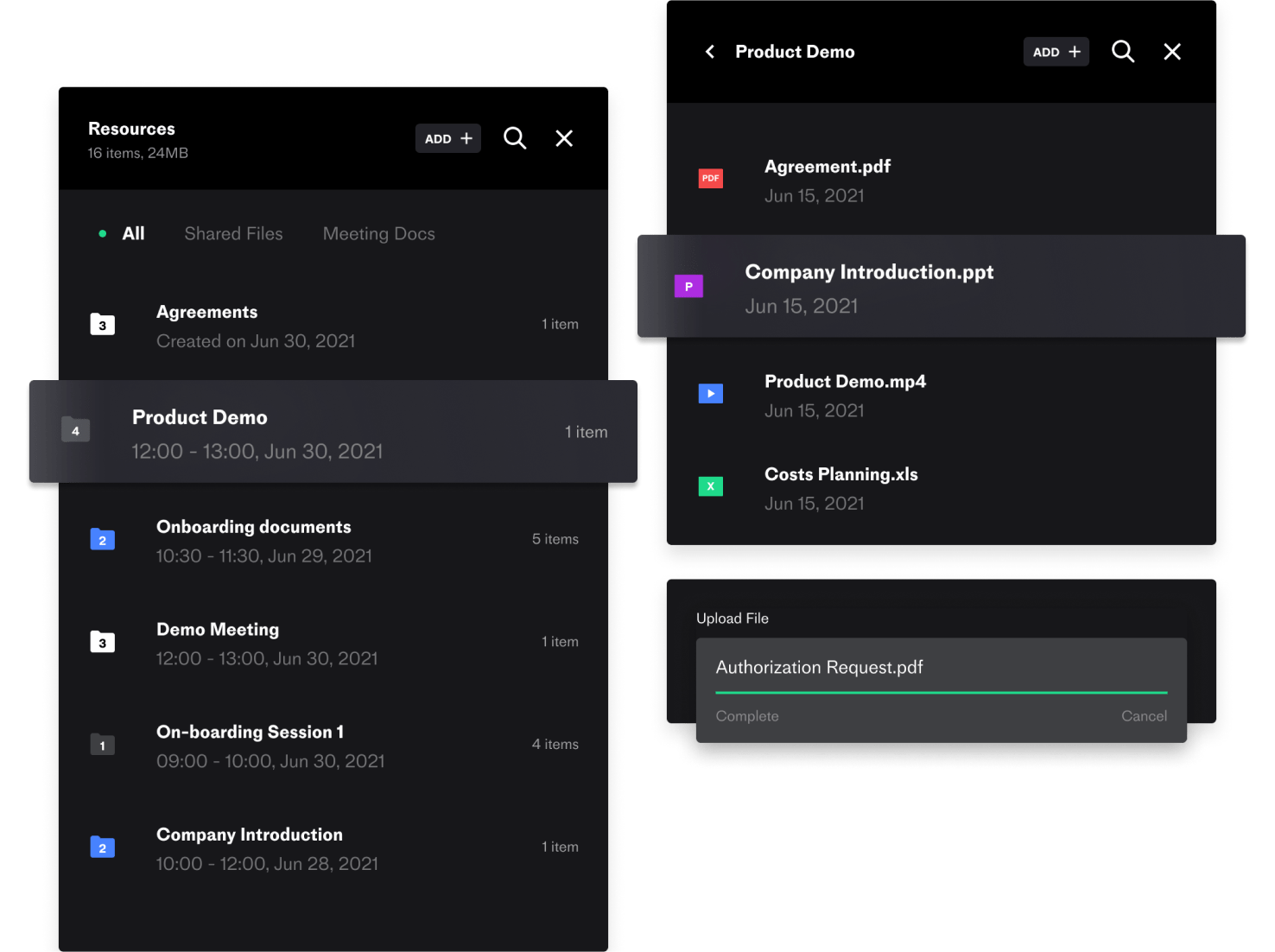Open search in Product Demo panel
The width and height of the screenshot is (1275, 952).
(x=1123, y=52)
